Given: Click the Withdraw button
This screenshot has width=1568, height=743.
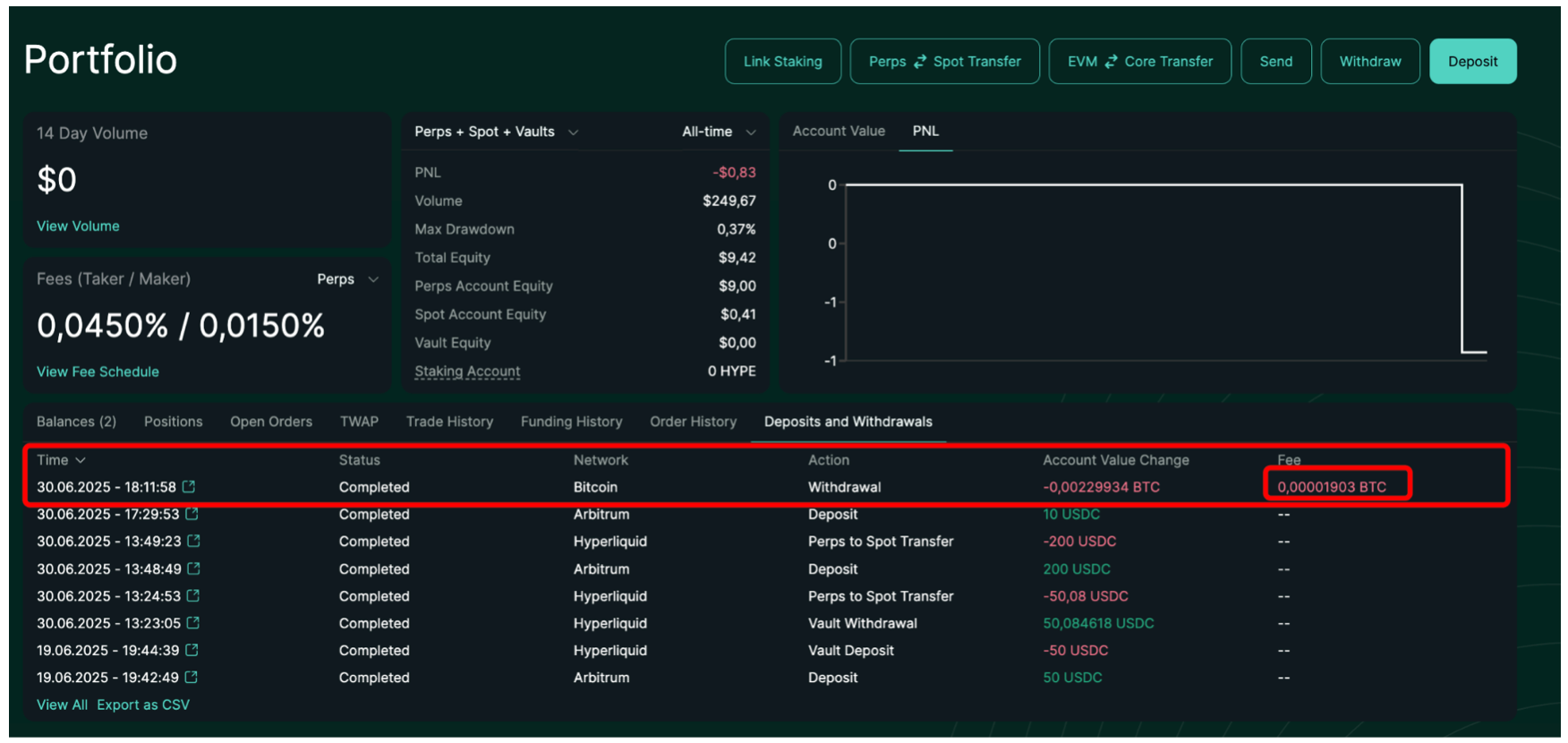Looking at the screenshot, I should coord(1369,62).
